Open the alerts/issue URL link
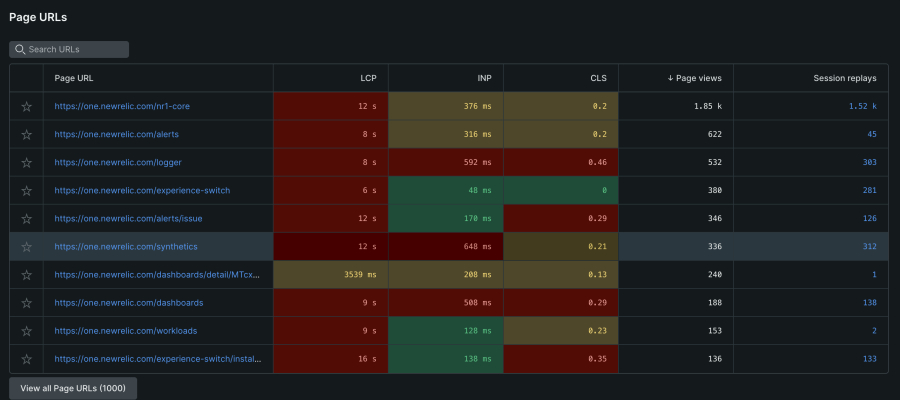Screen dimensions: 900x400 [129, 219]
